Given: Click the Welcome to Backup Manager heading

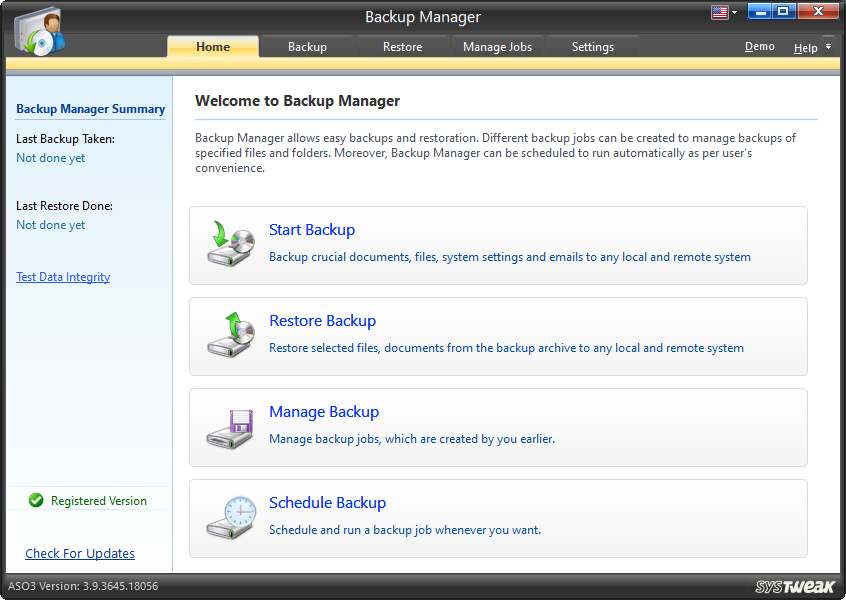Looking at the screenshot, I should 297,101.
